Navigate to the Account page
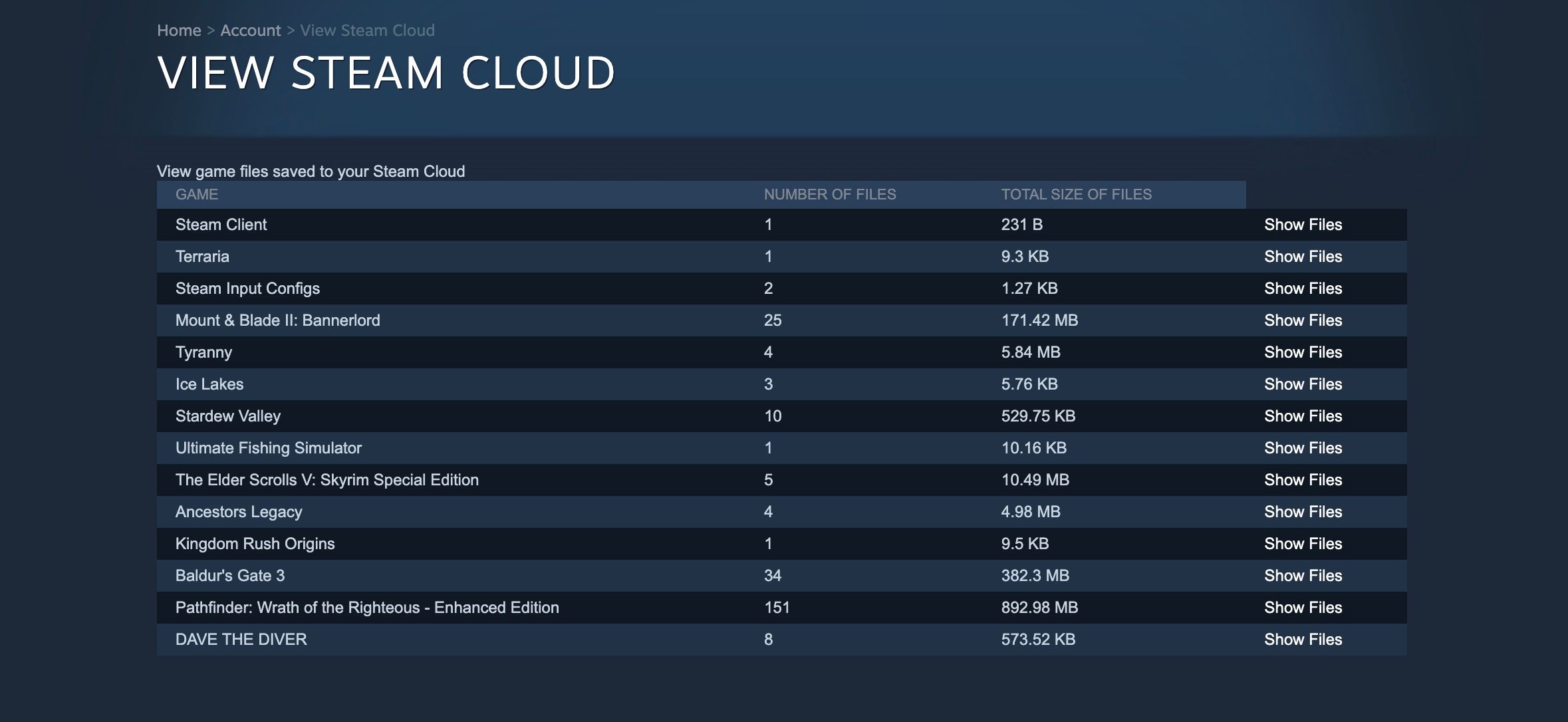1568x722 pixels. click(251, 30)
